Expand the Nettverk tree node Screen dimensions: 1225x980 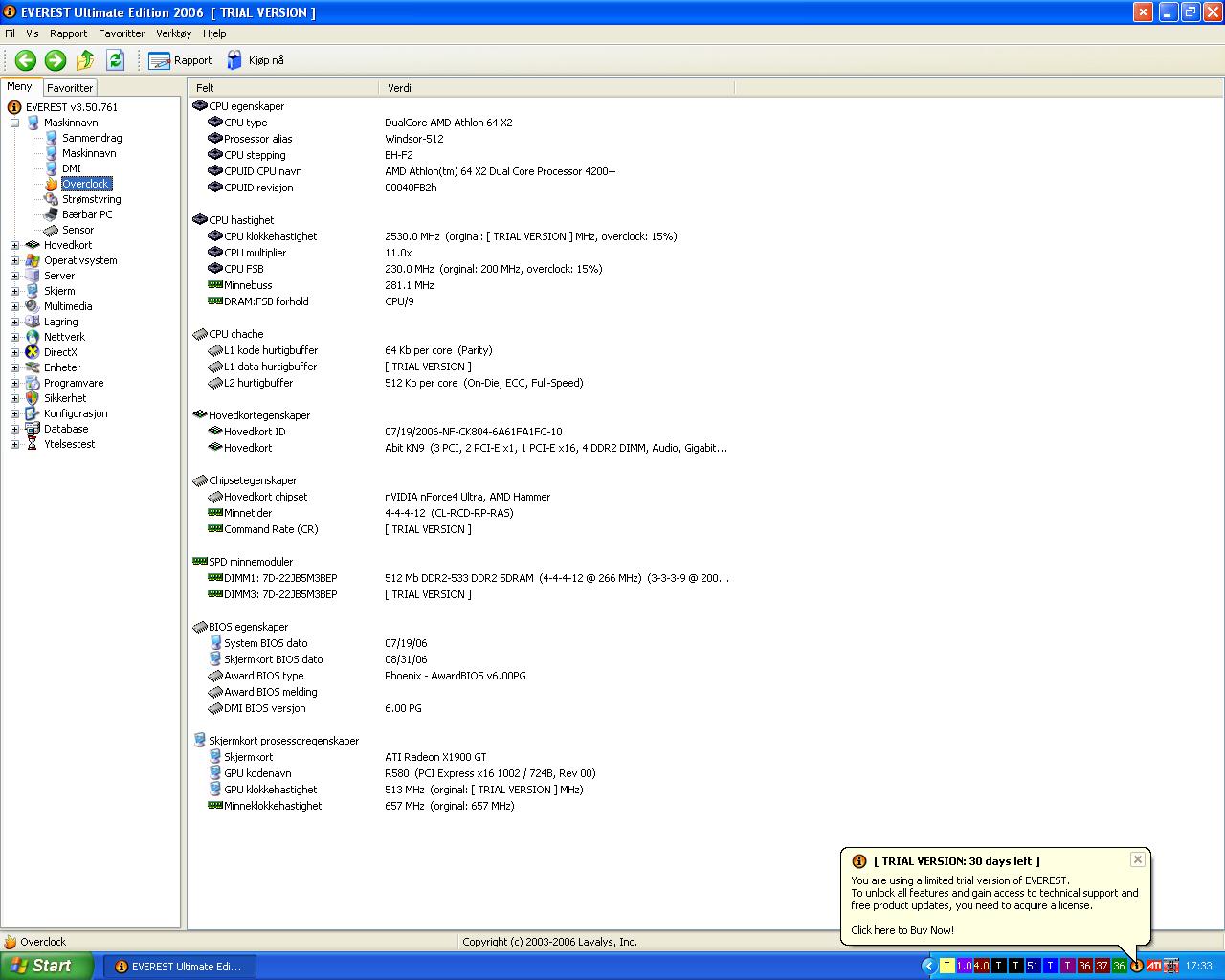click(15, 337)
